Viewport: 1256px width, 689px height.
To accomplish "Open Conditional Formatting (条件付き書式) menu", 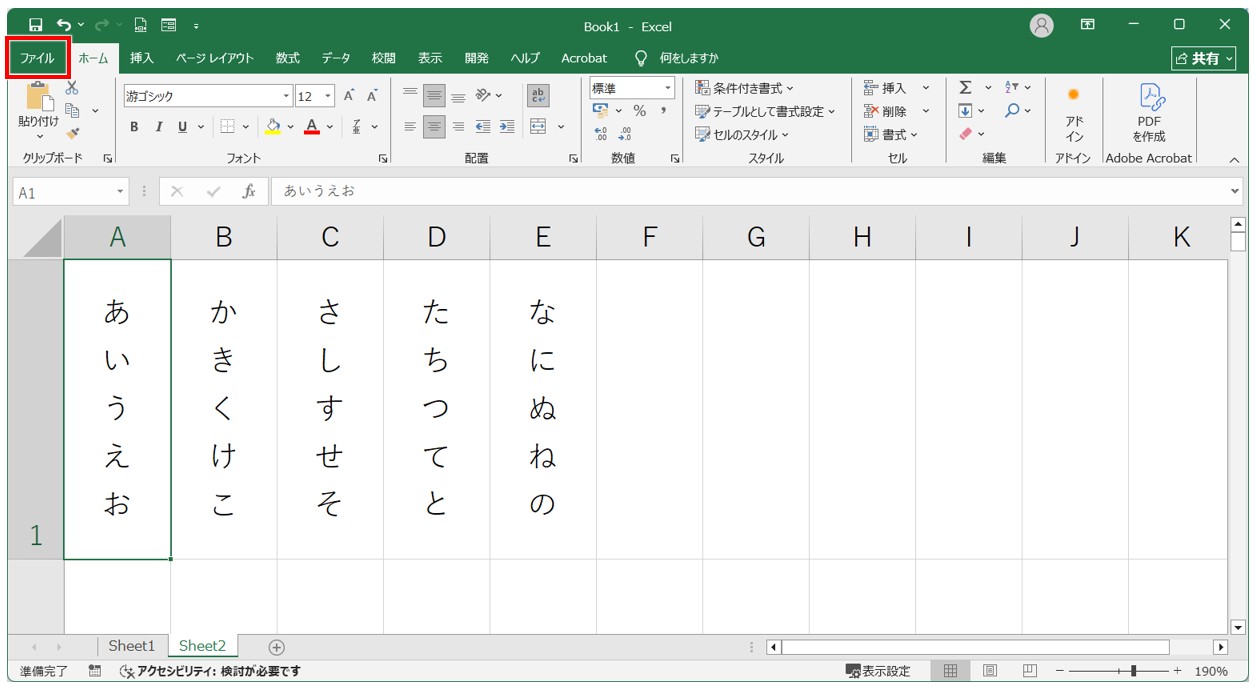I will tap(745, 88).
